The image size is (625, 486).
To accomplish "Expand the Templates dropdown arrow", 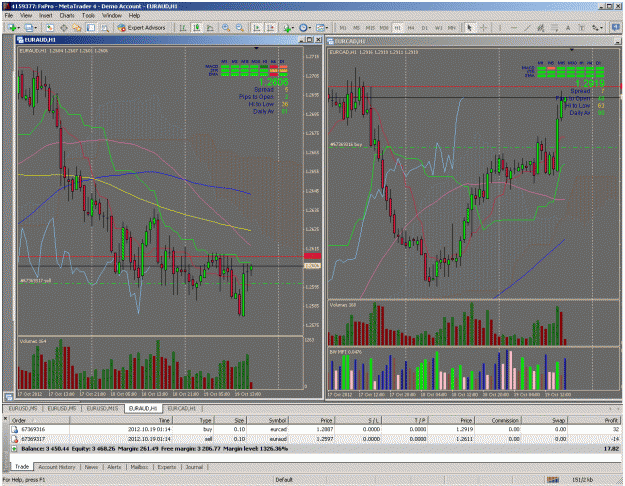I will [326, 28].
